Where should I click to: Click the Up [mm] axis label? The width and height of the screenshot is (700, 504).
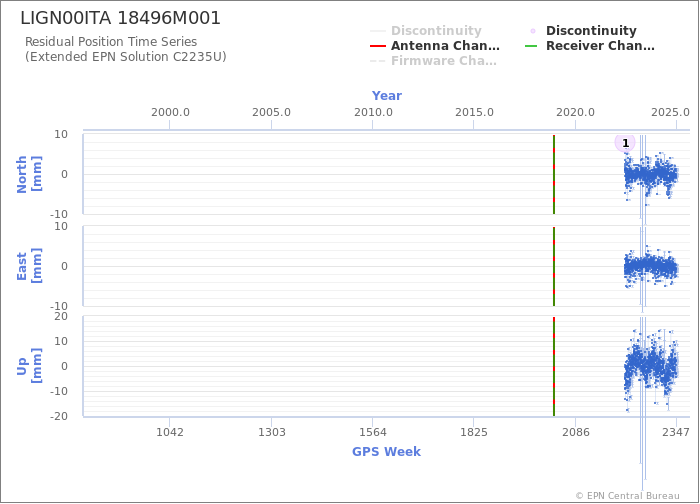(x=29, y=367)
